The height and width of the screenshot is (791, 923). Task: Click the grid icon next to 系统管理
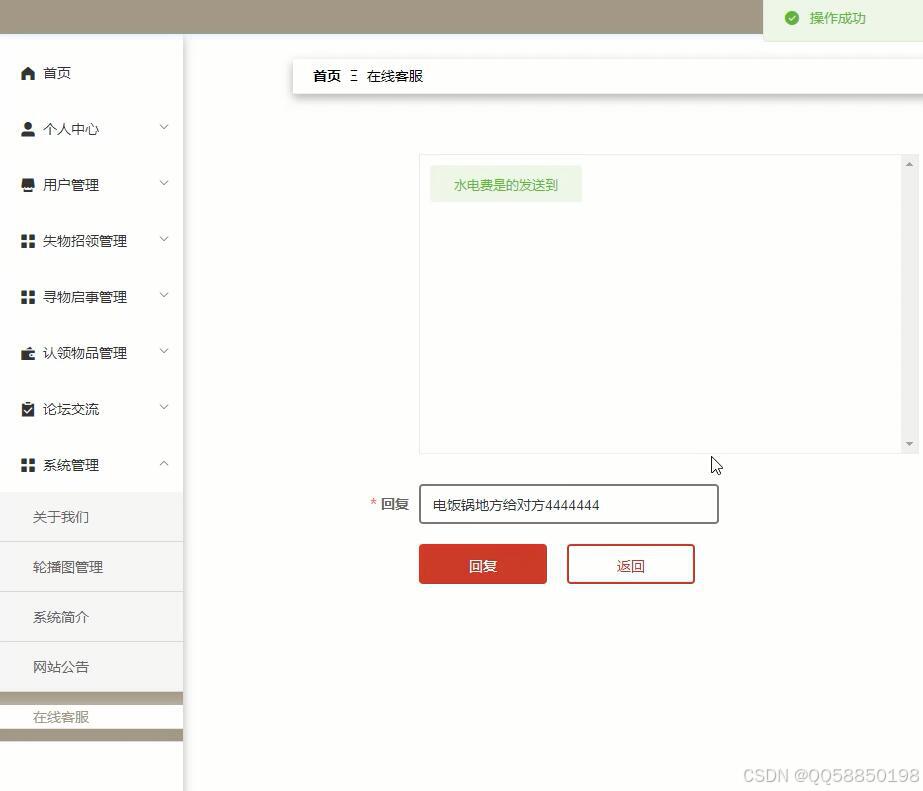point(27,464)
